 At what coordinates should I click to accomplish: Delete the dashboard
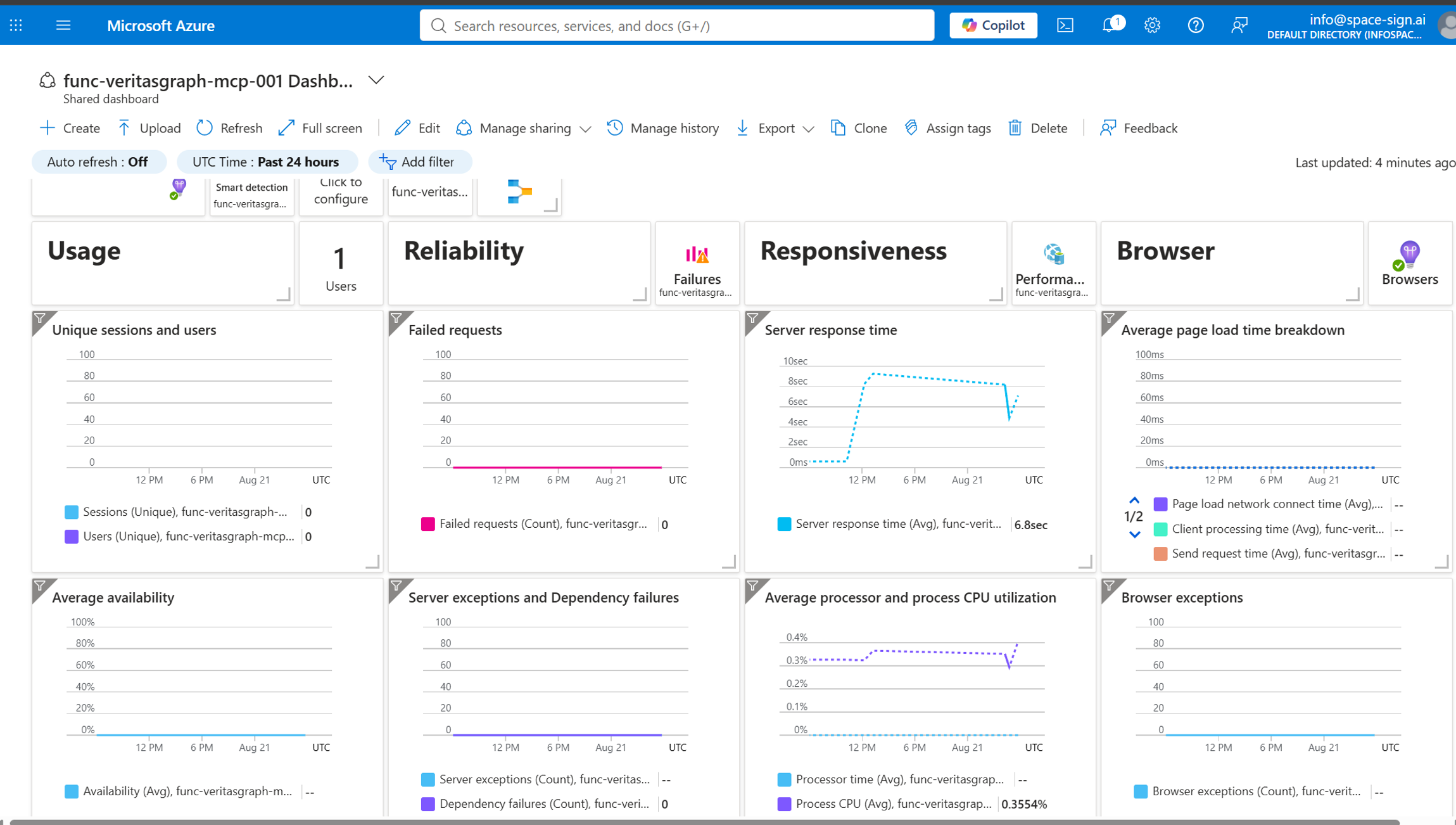(1038, 128)
